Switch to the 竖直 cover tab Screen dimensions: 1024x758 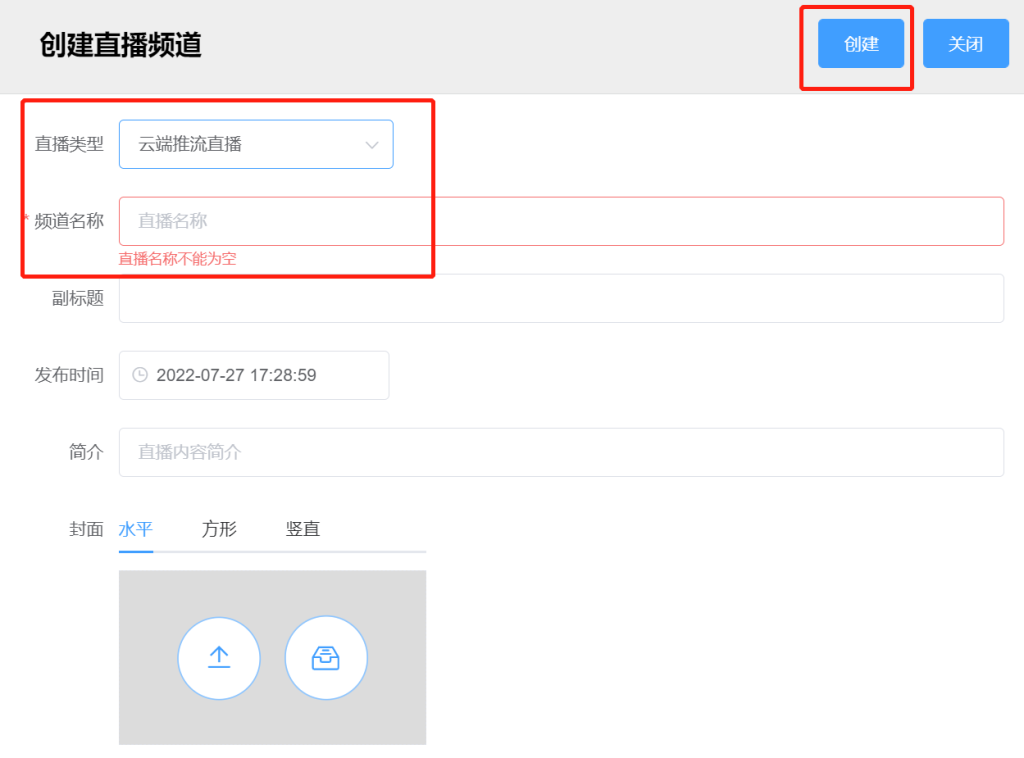(302, 529)
